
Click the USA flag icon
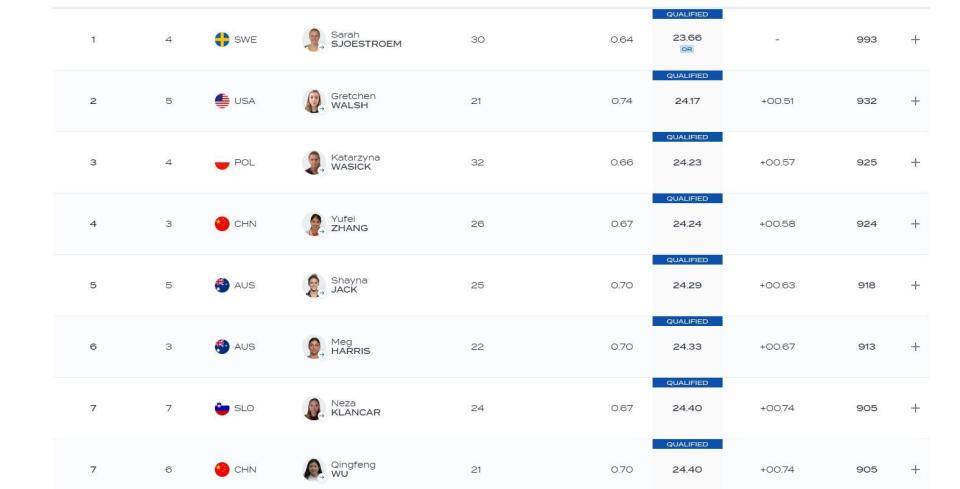[x=222, y=101]
